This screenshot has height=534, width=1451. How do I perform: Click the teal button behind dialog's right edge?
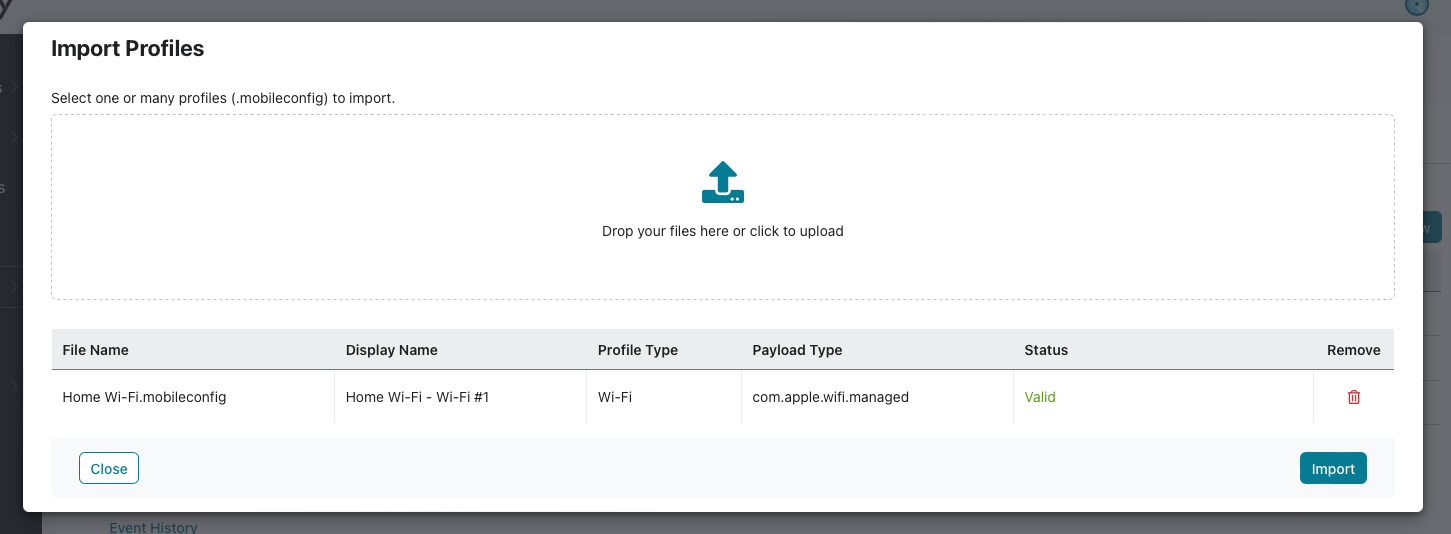click(x=1432, y=227)
